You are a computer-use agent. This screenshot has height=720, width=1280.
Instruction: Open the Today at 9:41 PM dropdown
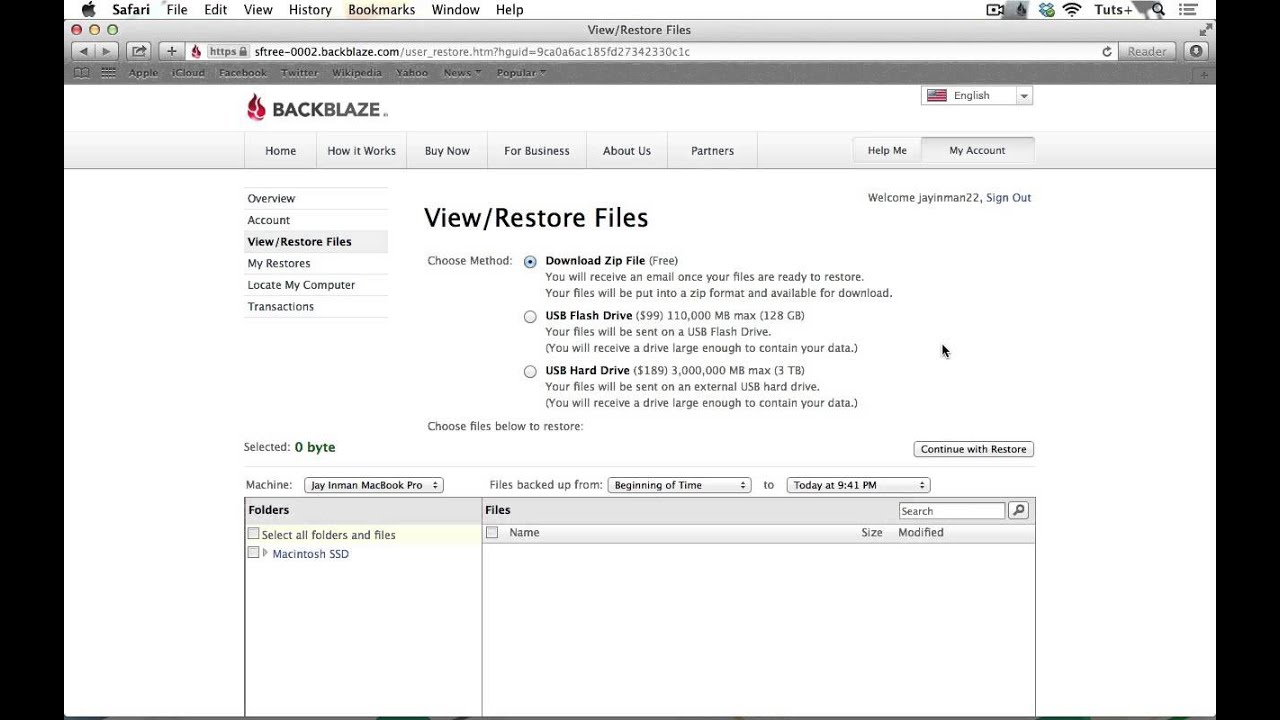click(x=858, y=485)
